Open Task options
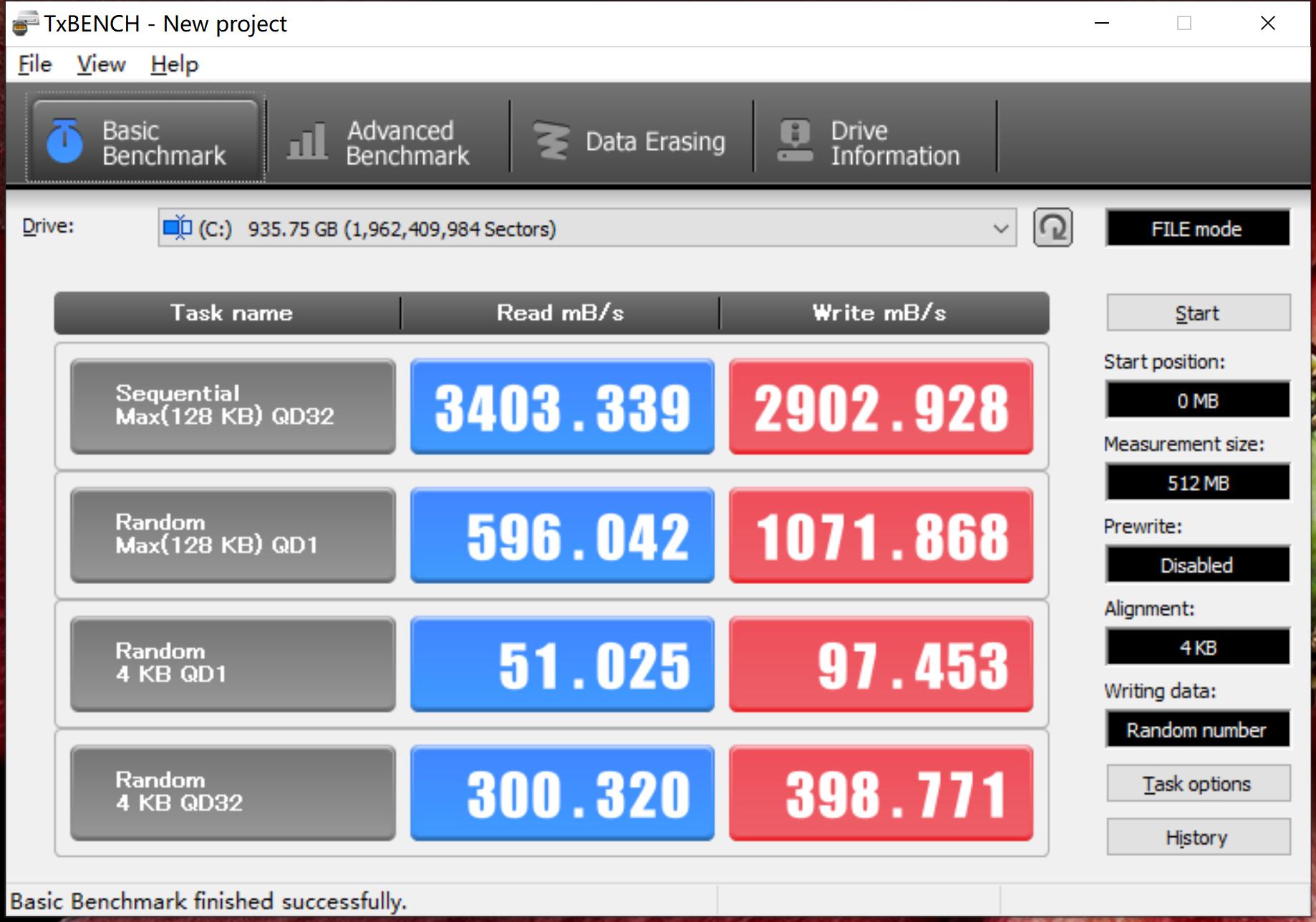The image size is (1316, 922). (x=1198, y=784)
